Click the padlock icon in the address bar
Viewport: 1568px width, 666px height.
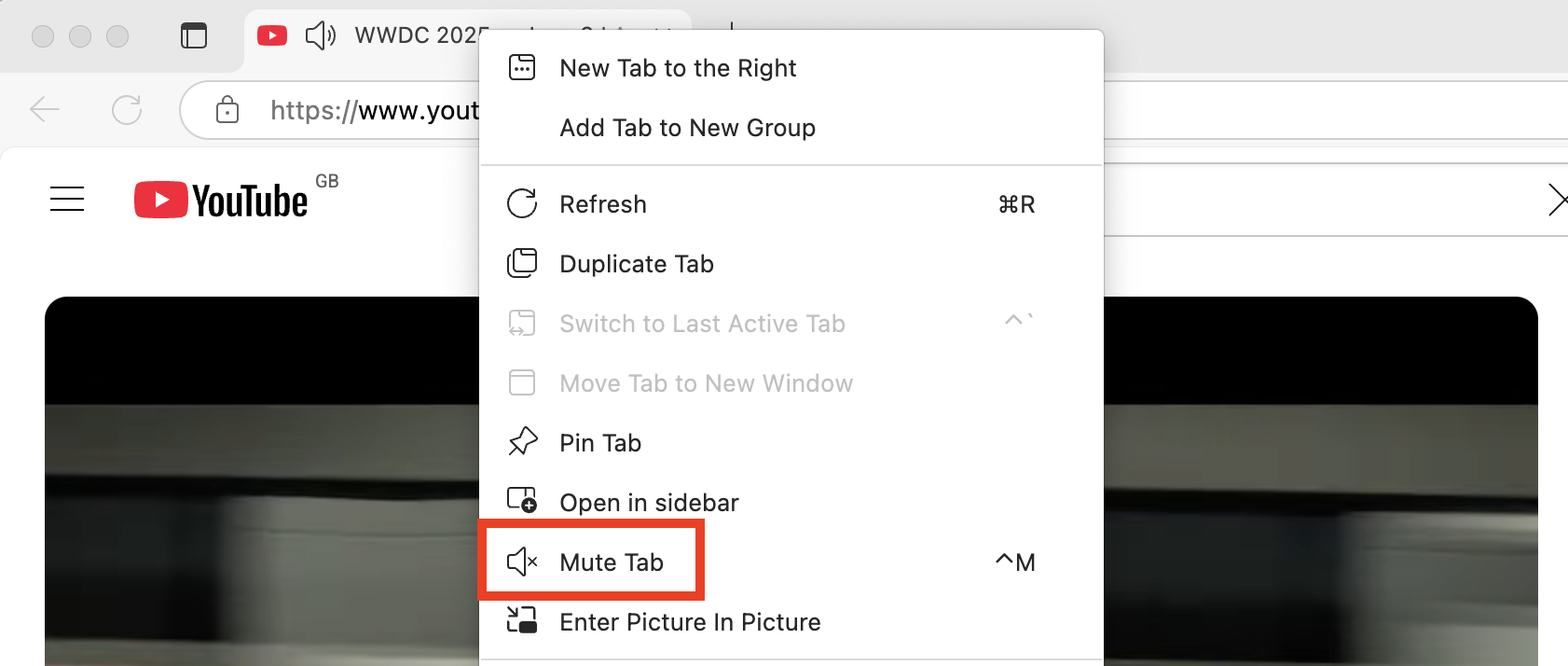[227, 109]
